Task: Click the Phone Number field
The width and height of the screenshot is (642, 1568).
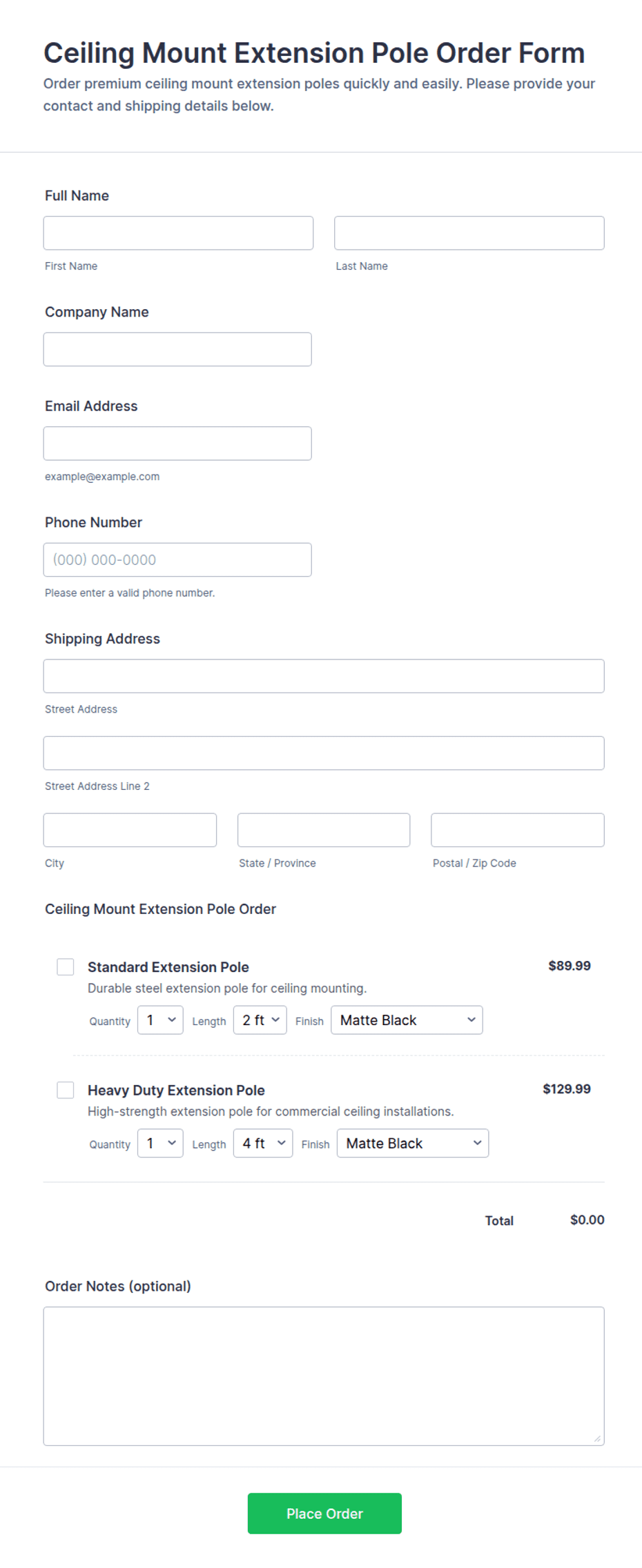Action: (177, 559)
